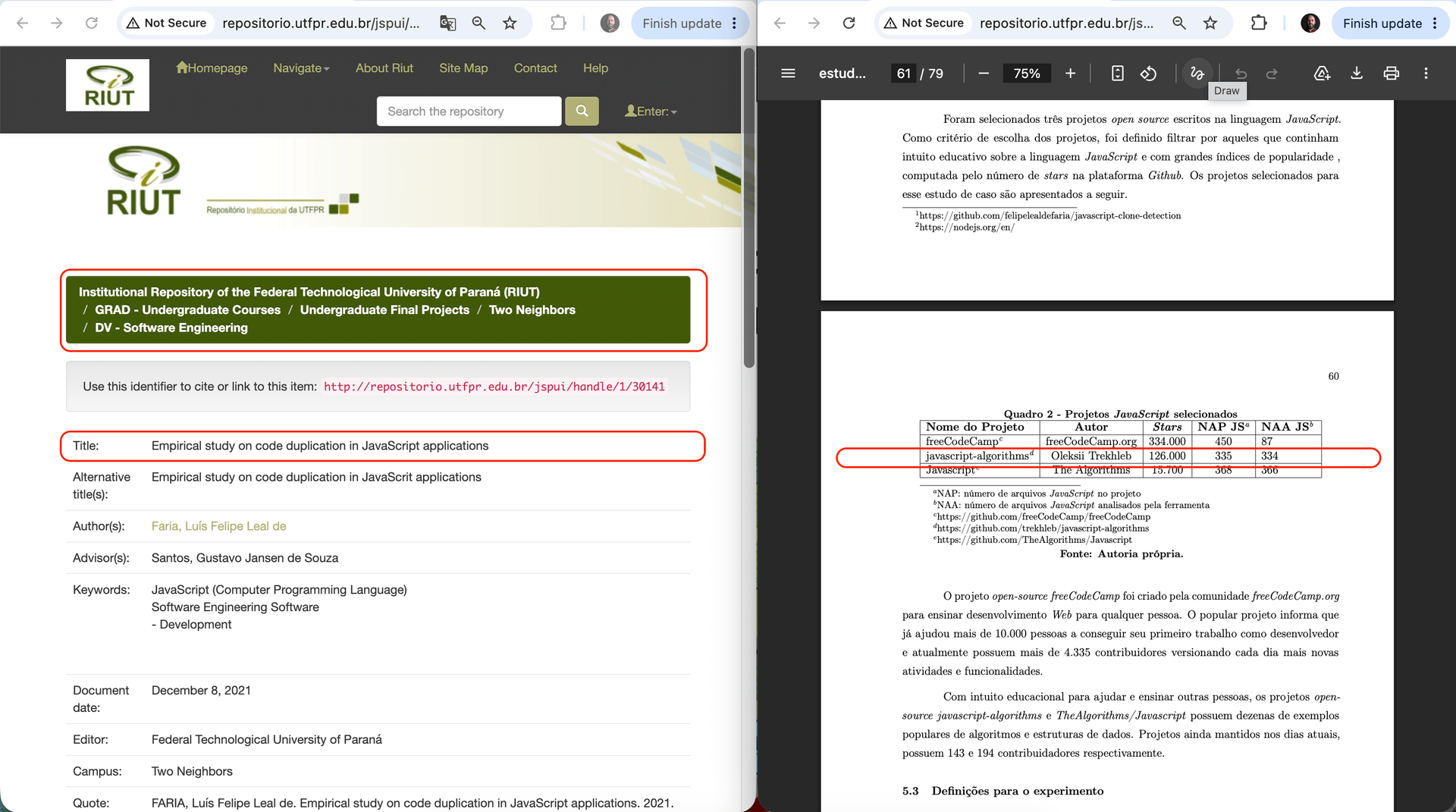Open the Help menu item
Screen dimensions: 1456x812
point(595,68)
